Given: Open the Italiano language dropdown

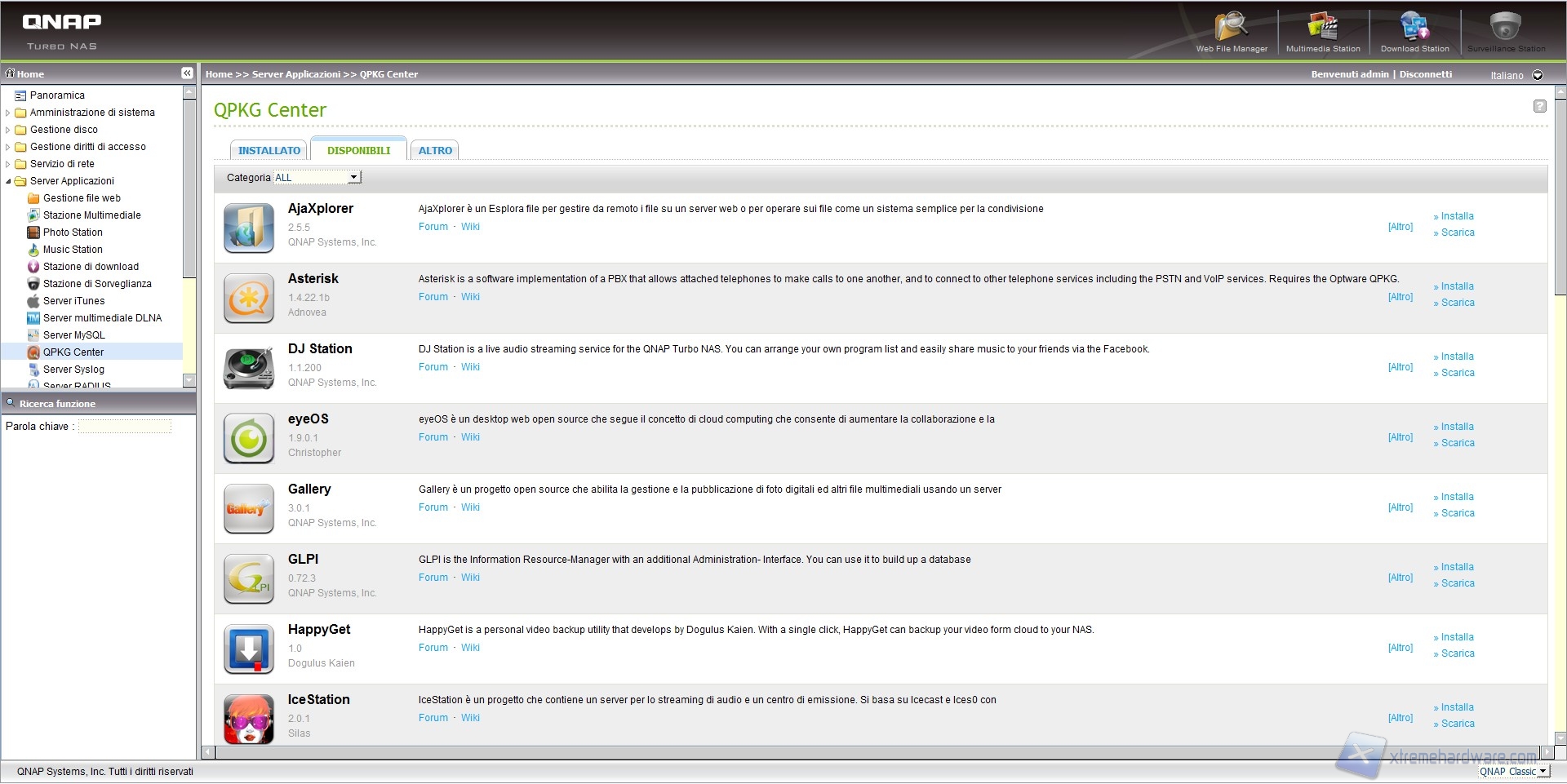Looking at the screenshot, I should coord(1537,75).
